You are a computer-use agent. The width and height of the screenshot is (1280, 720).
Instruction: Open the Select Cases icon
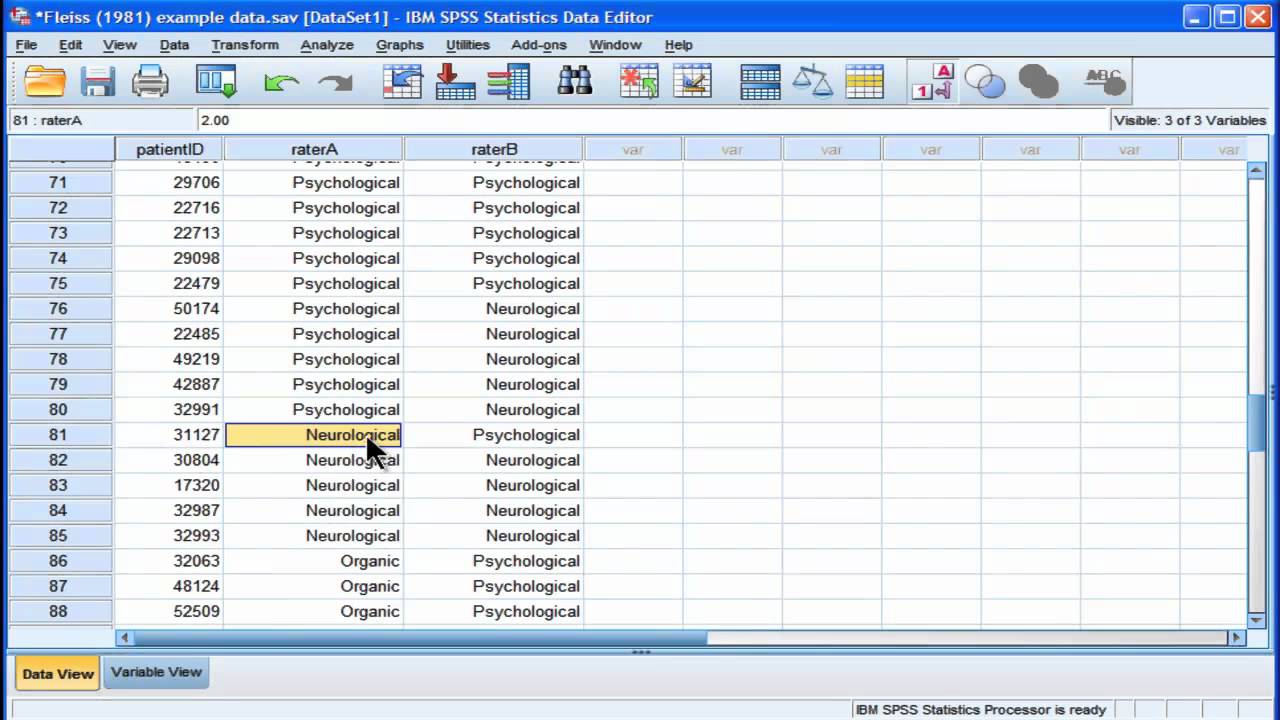(865, 81)
